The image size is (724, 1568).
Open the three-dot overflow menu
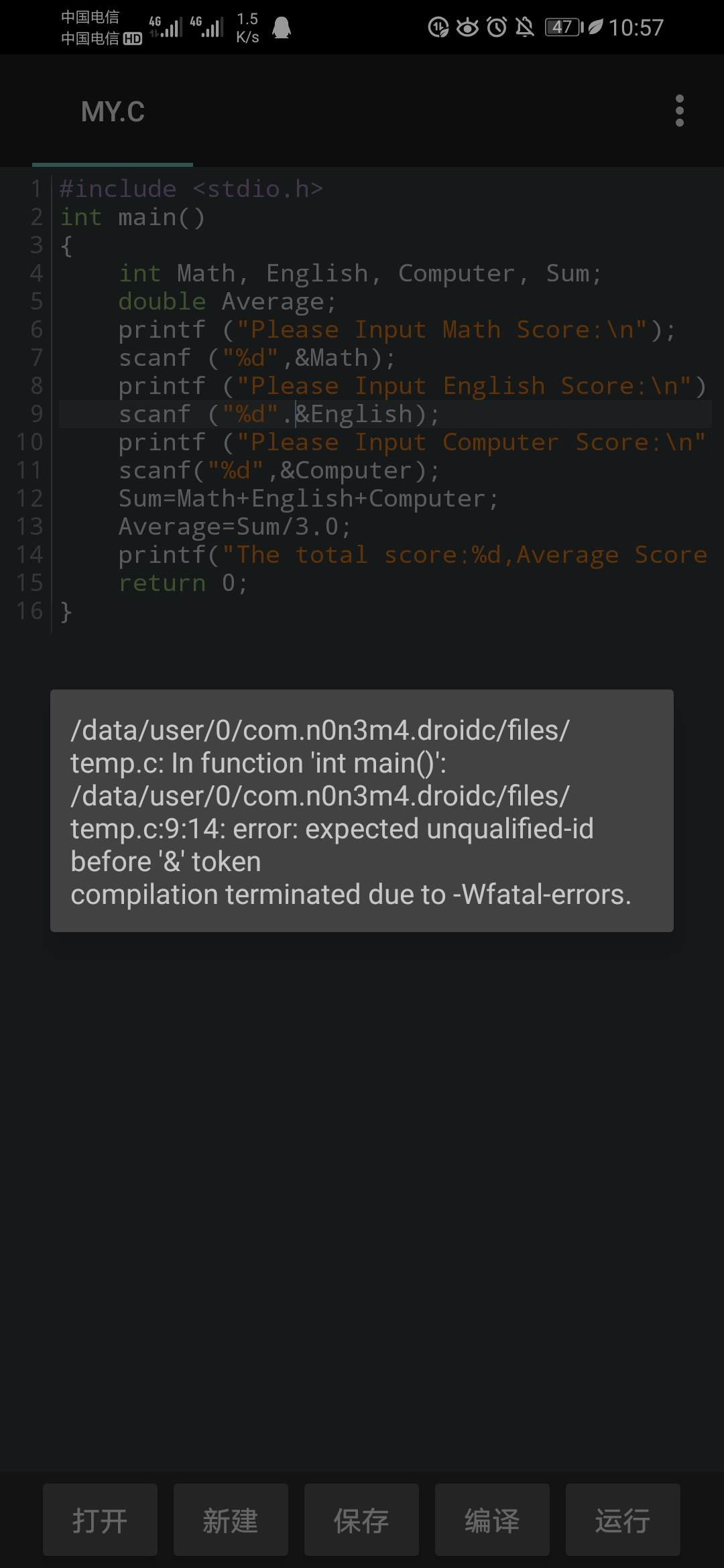tap(679, 111)
